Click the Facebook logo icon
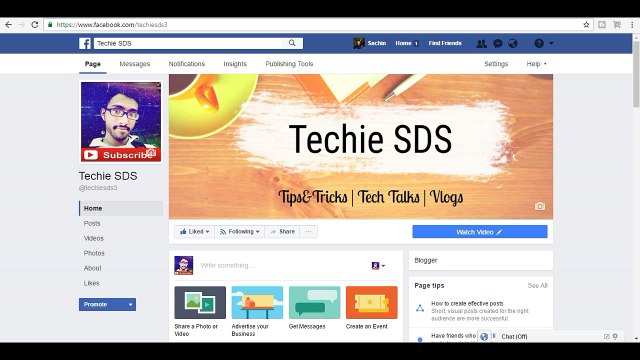The height and width of the screenshot is (360, 640). click(x=85, y=43)
